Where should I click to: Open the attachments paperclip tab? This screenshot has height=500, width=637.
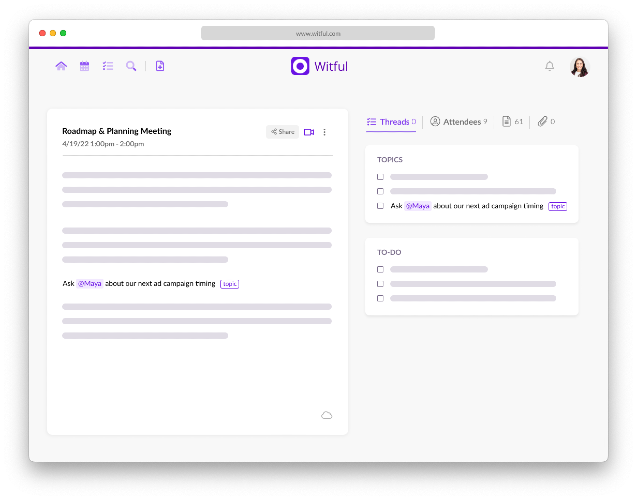click(546, 121)
